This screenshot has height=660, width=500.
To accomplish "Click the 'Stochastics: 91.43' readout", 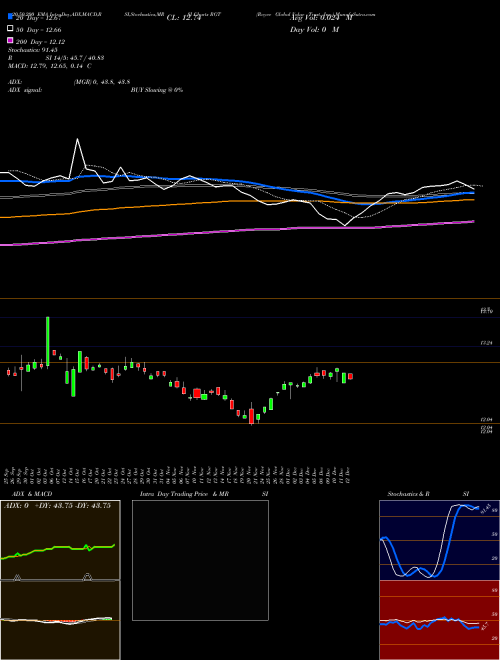I will tap(33, 50).
